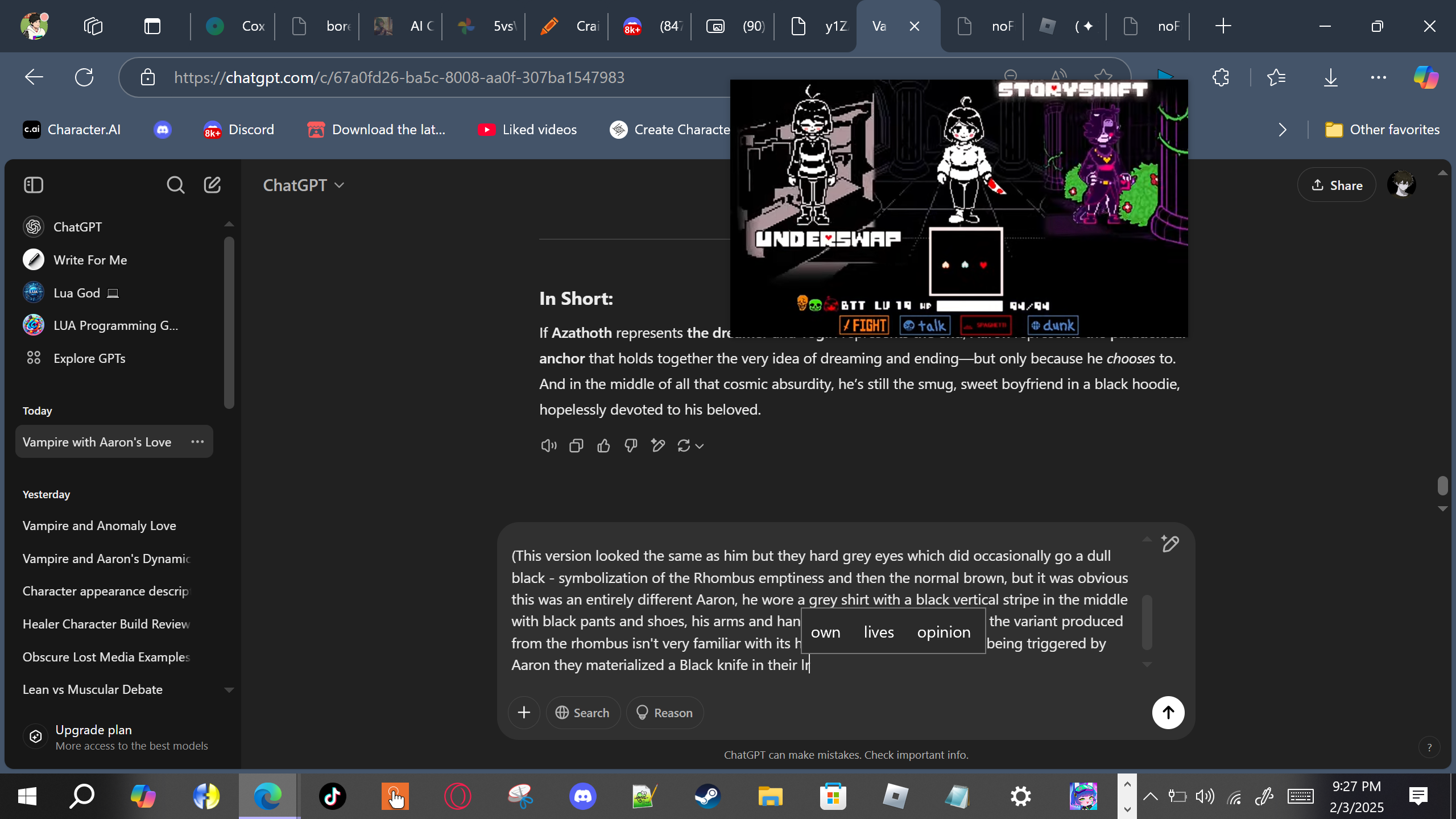The height and width of the screenshot is (819, 1456).
Task: Open the ChatGPT profile avatar menu
Action: 1401,185
